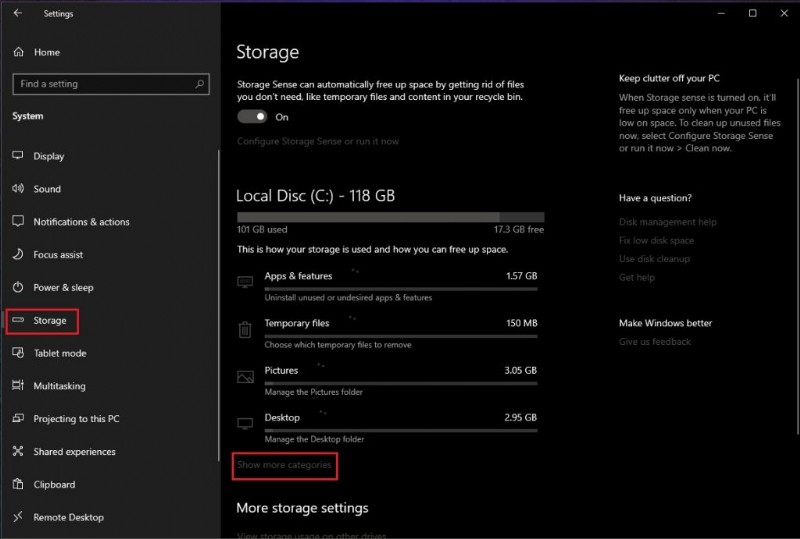Select the Clipboard icon
The image size is (800, 539).
tap(18, 483)
